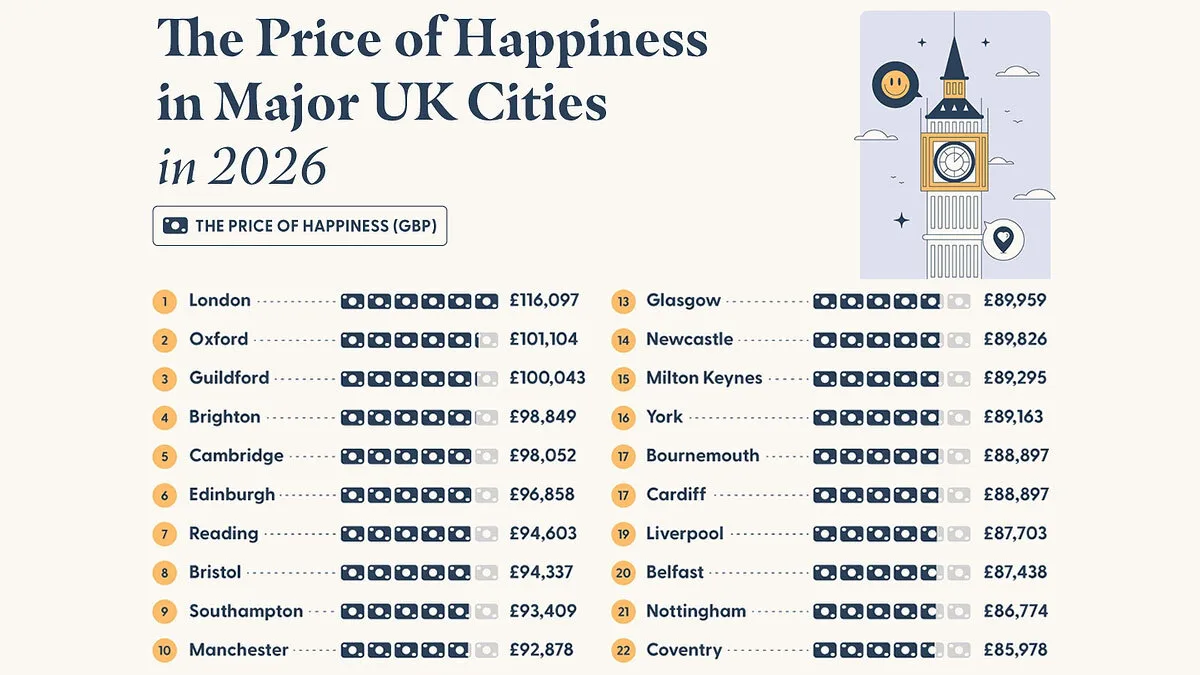1200x675 pixels.
Task: Click the heart location pin bubble
Action: coord(1003,239)
